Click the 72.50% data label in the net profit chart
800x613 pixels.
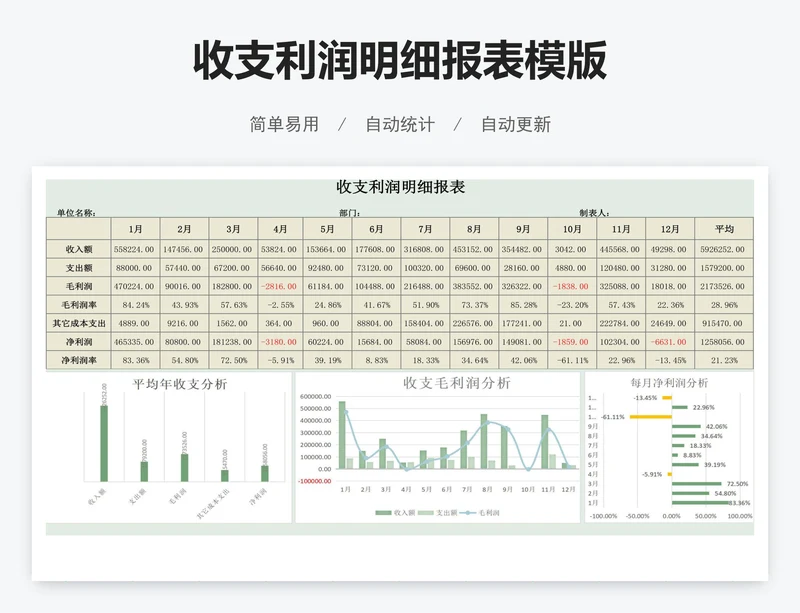tap(738, 484)
